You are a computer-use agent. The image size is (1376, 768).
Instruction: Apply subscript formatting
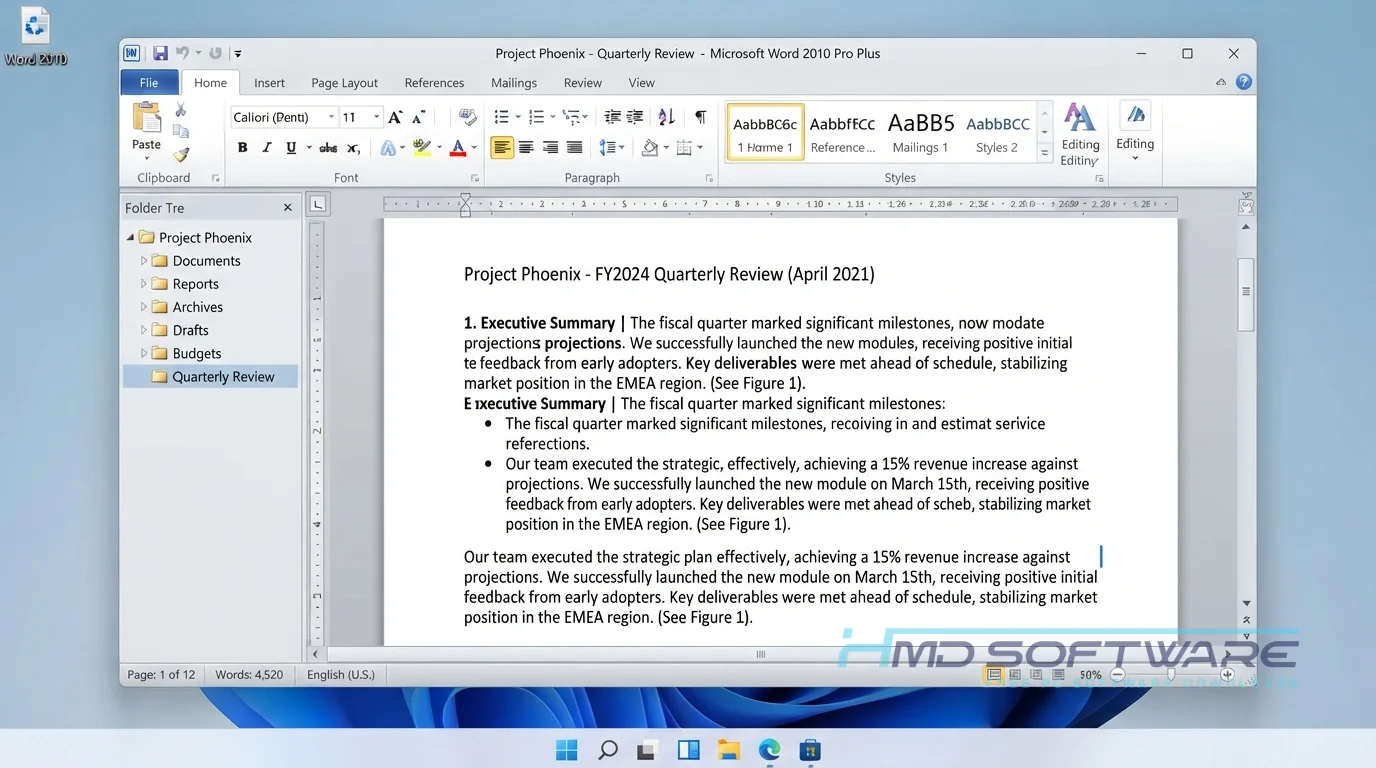pos(353,148)
